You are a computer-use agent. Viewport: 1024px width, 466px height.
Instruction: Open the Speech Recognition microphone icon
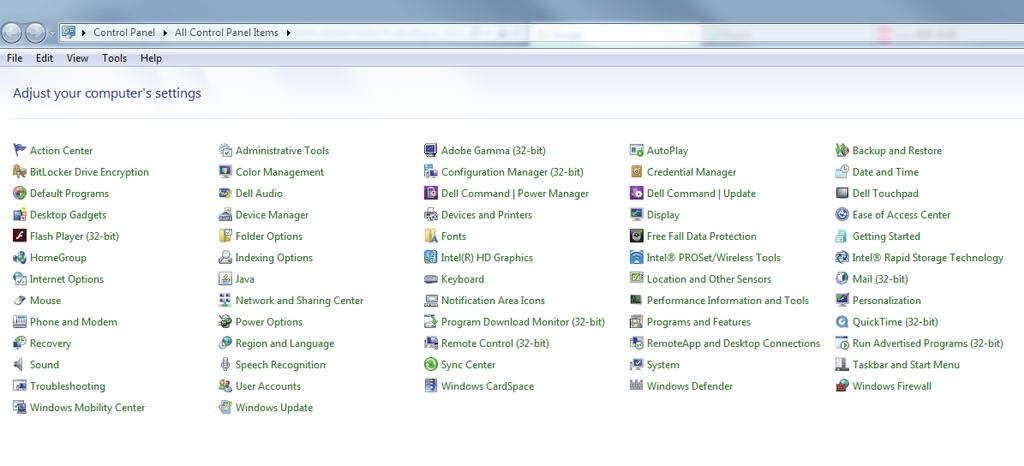[225, 365]
